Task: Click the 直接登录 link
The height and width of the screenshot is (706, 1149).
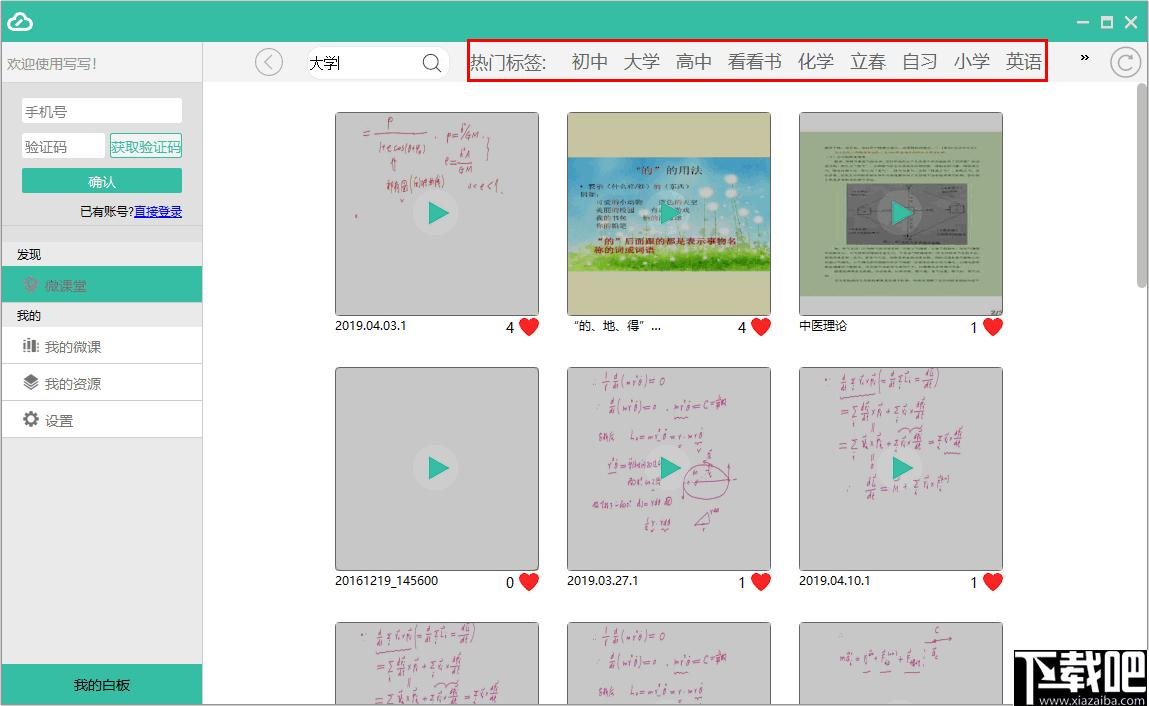Action: tap(158, 211)
